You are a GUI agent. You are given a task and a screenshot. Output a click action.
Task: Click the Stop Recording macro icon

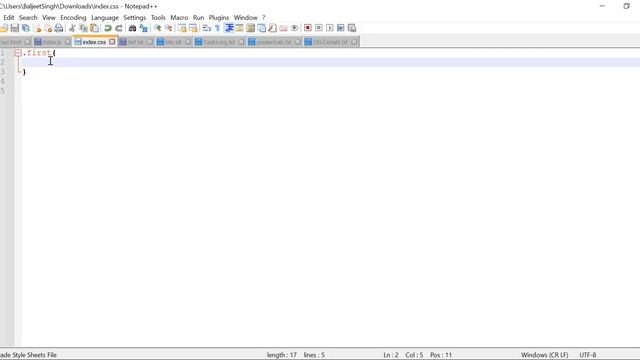point(319,28)
